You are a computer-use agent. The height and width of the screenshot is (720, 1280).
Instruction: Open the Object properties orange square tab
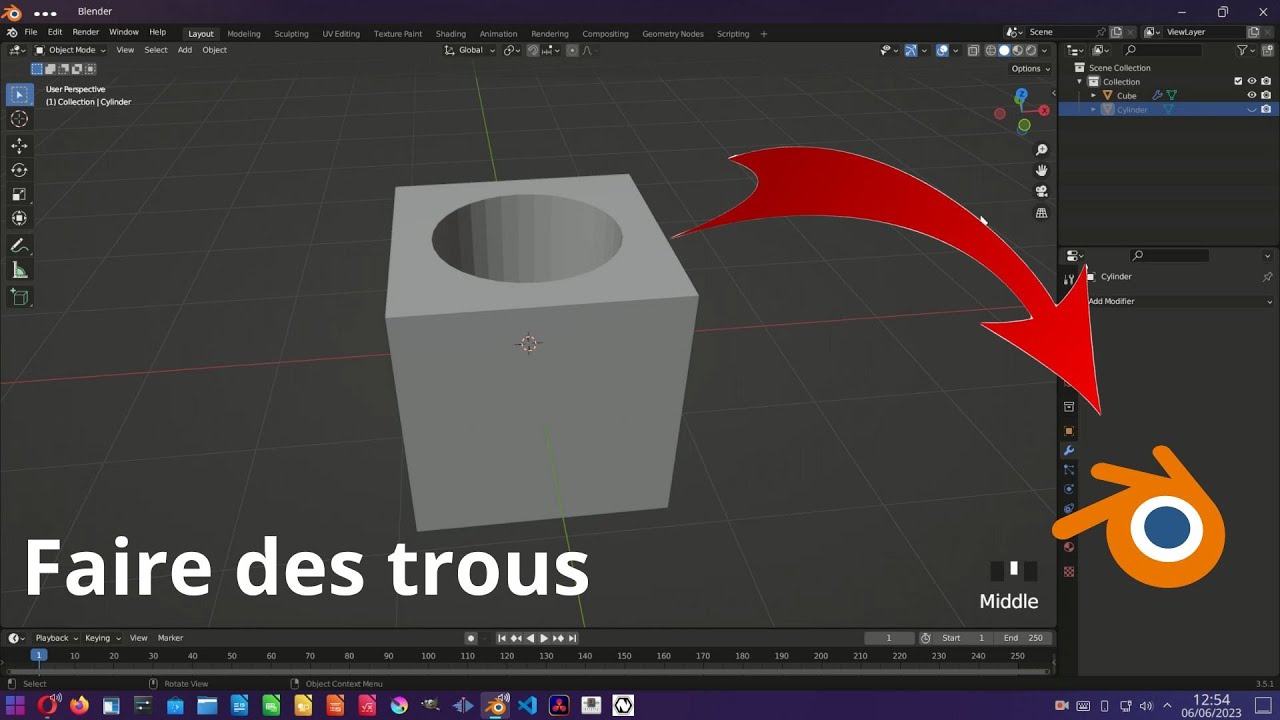(x=1069, y=431)
